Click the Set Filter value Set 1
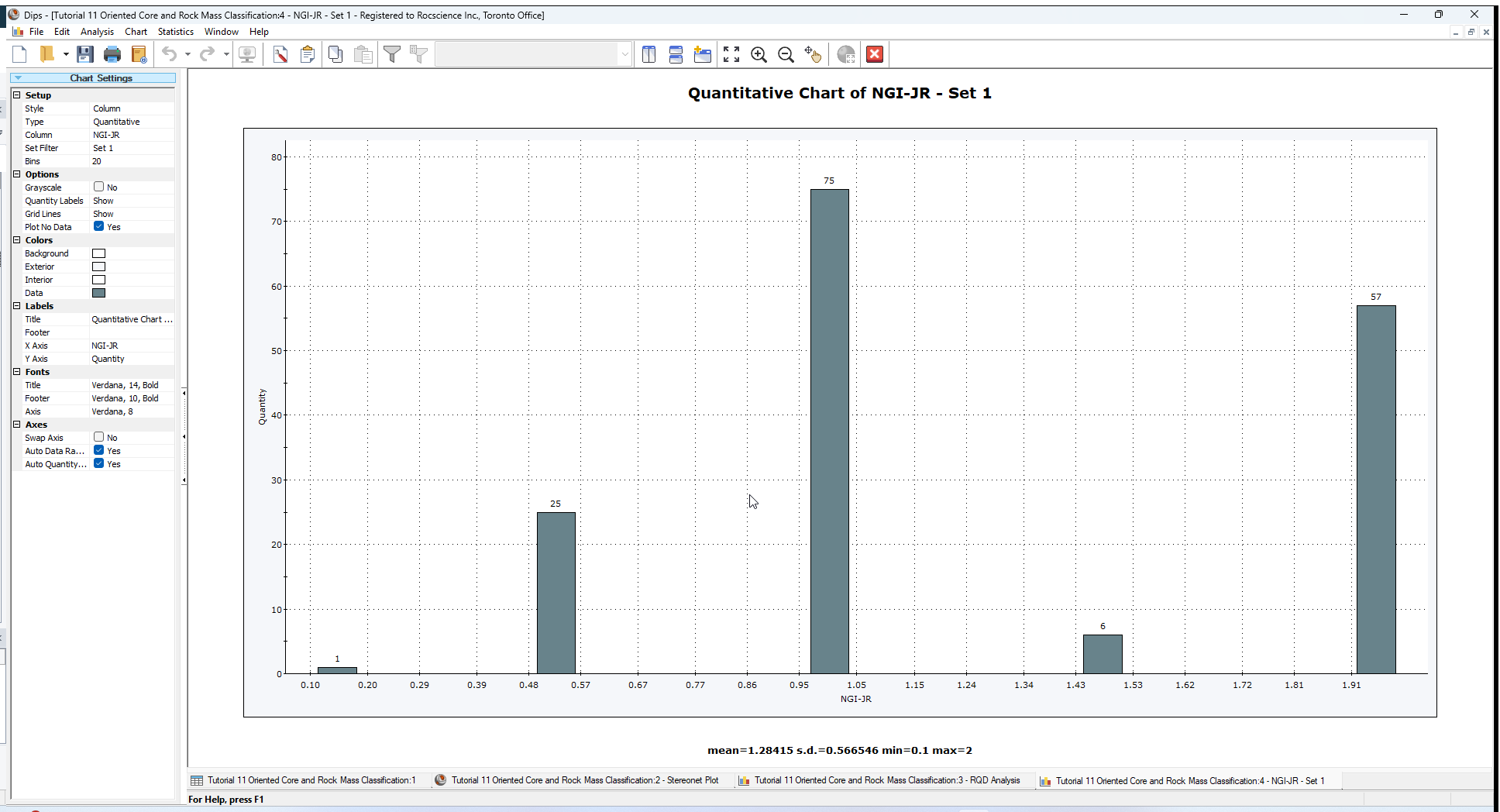This screenshot has width=1500, height=812. click(103, 148)
